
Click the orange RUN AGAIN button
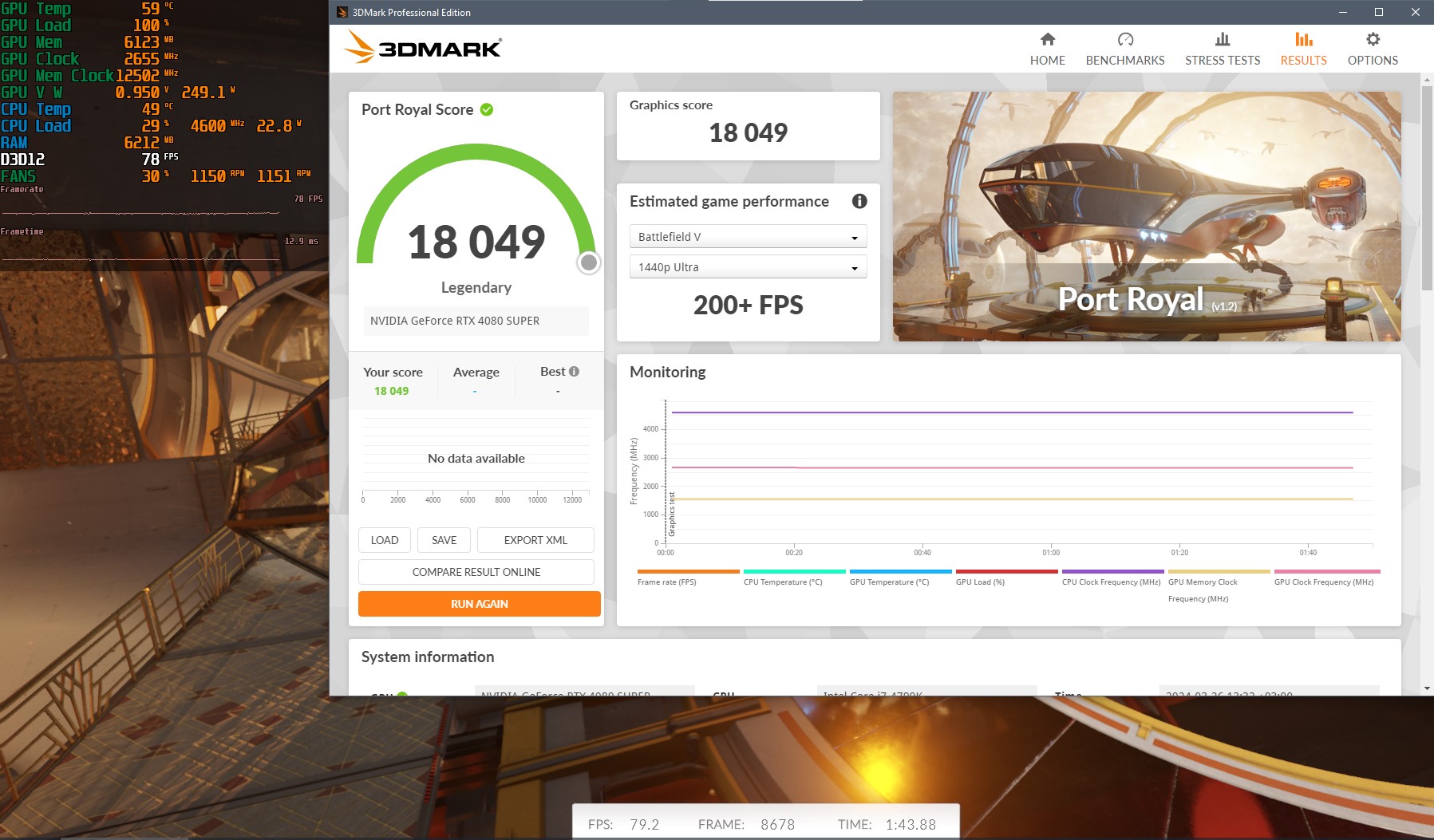click(480, 604)
